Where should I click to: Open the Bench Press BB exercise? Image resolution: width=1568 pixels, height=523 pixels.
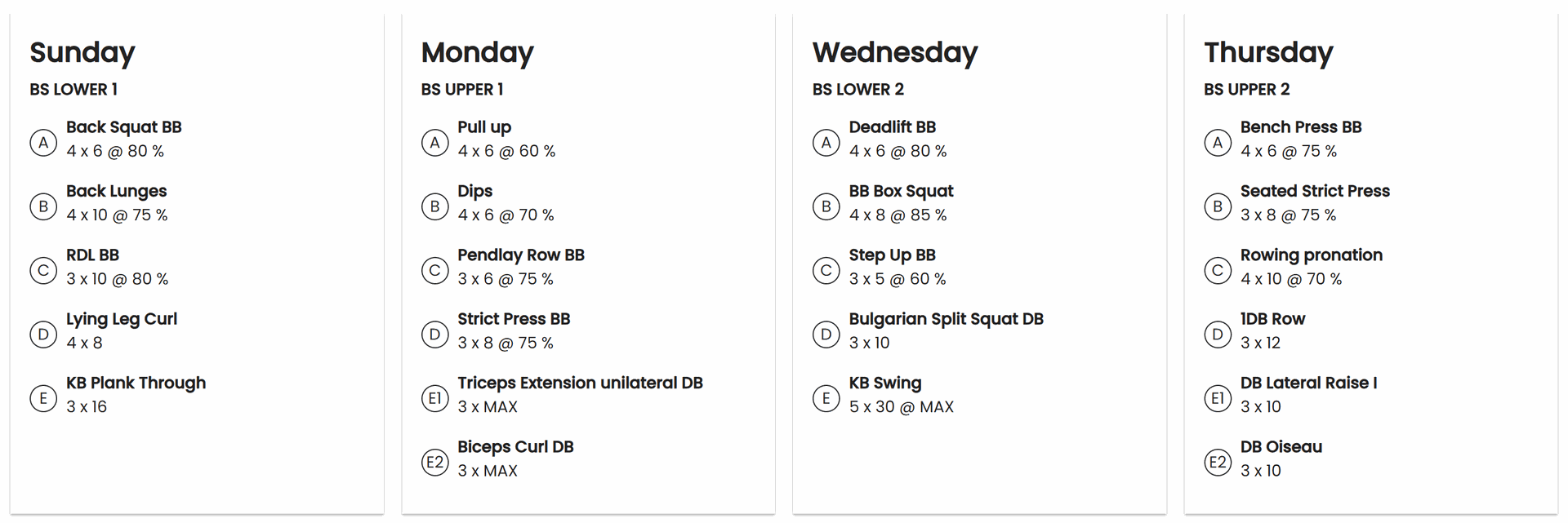(1301, 127)
